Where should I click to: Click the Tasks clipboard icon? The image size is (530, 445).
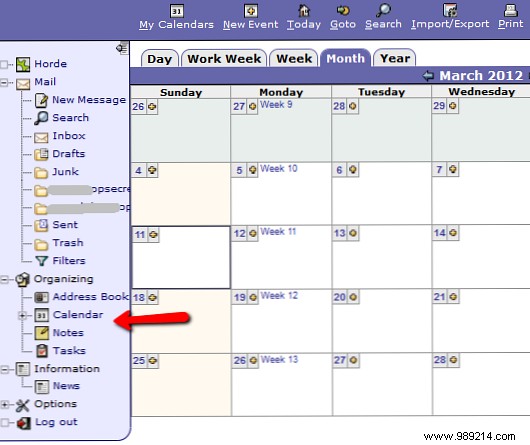coord(42,351)
